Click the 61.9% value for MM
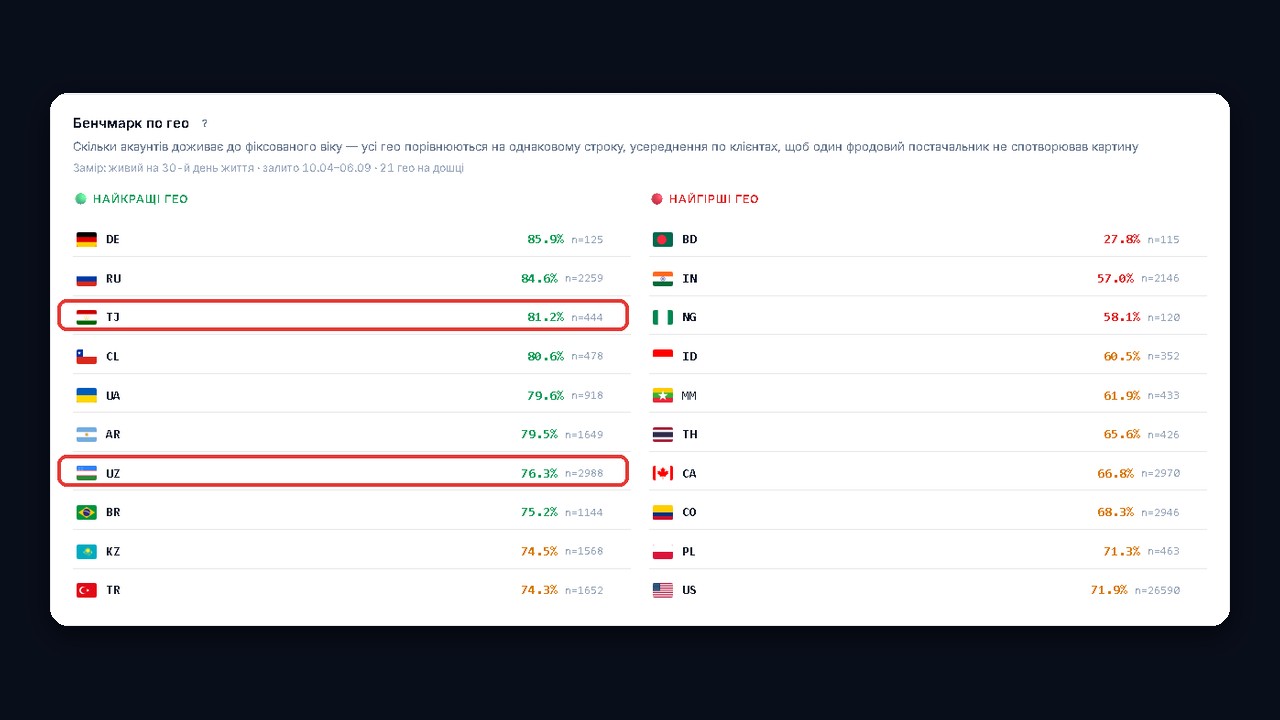The height and width of the screenshot is (720, 1280). click(1122, 396)
